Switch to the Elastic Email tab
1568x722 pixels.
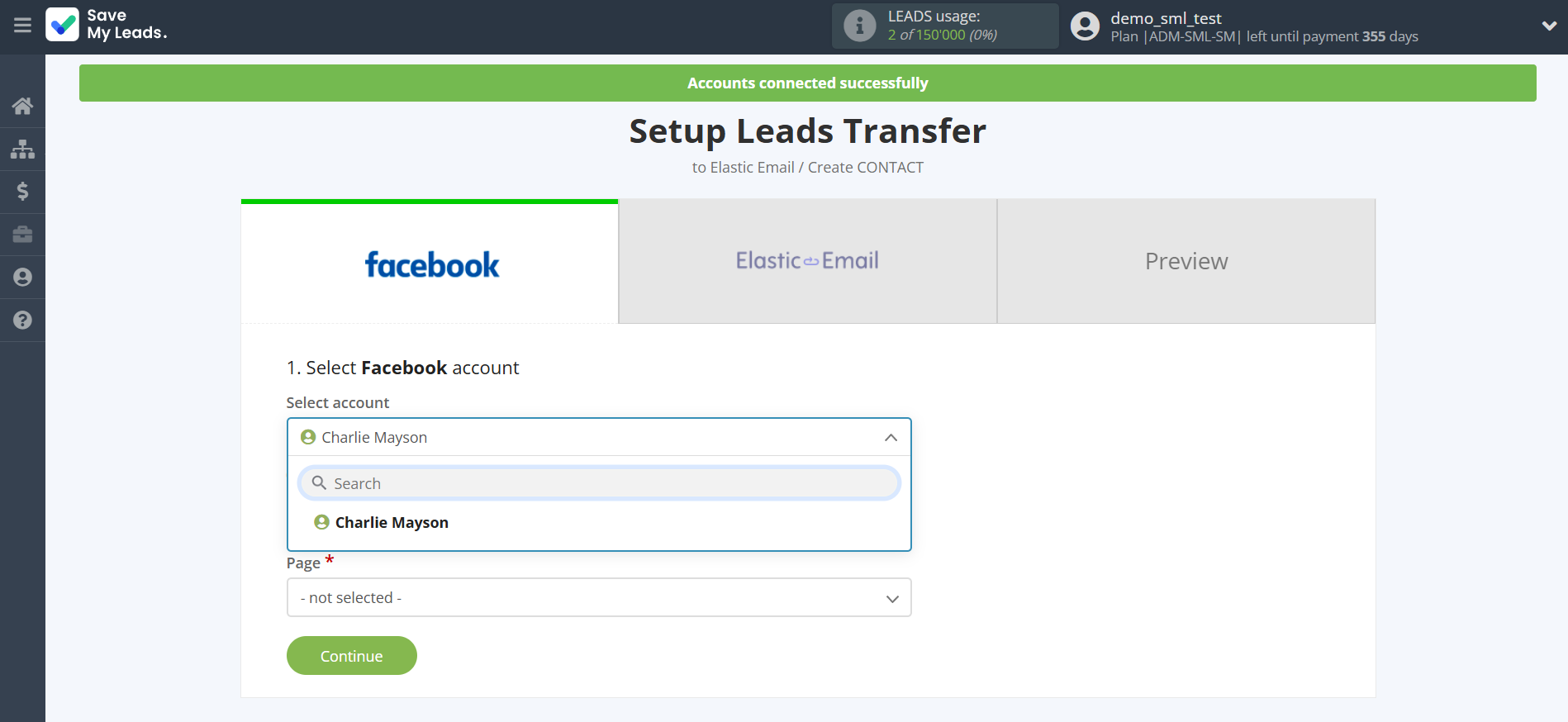pyautogui.click(x=807, y=261)
